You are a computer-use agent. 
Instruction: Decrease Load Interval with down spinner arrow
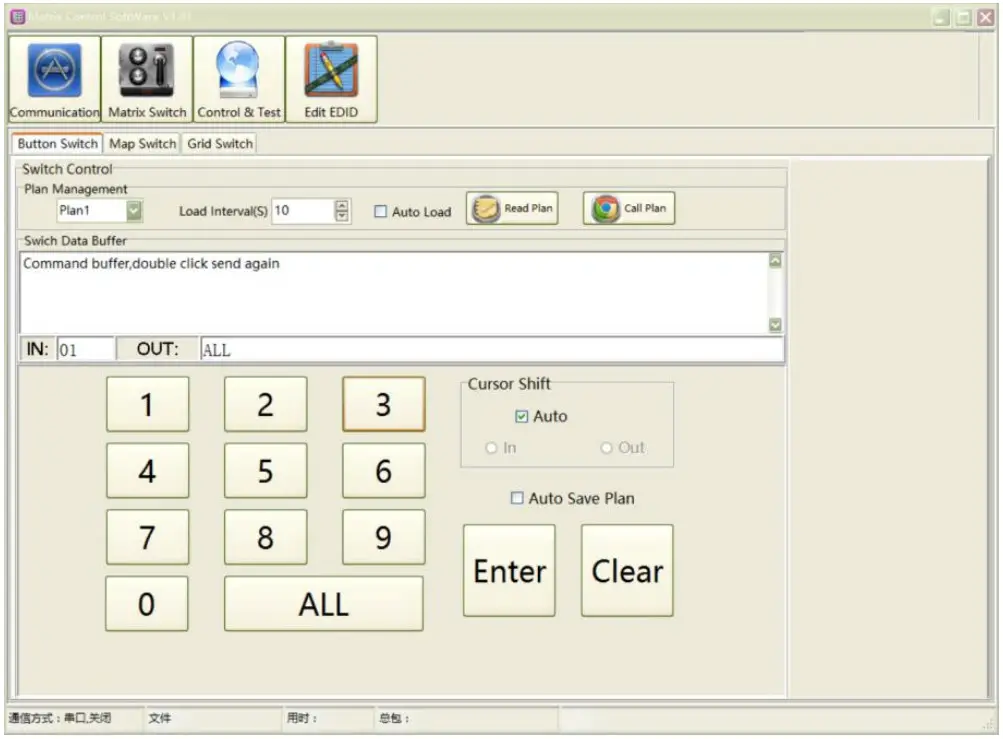pos(342,216)
